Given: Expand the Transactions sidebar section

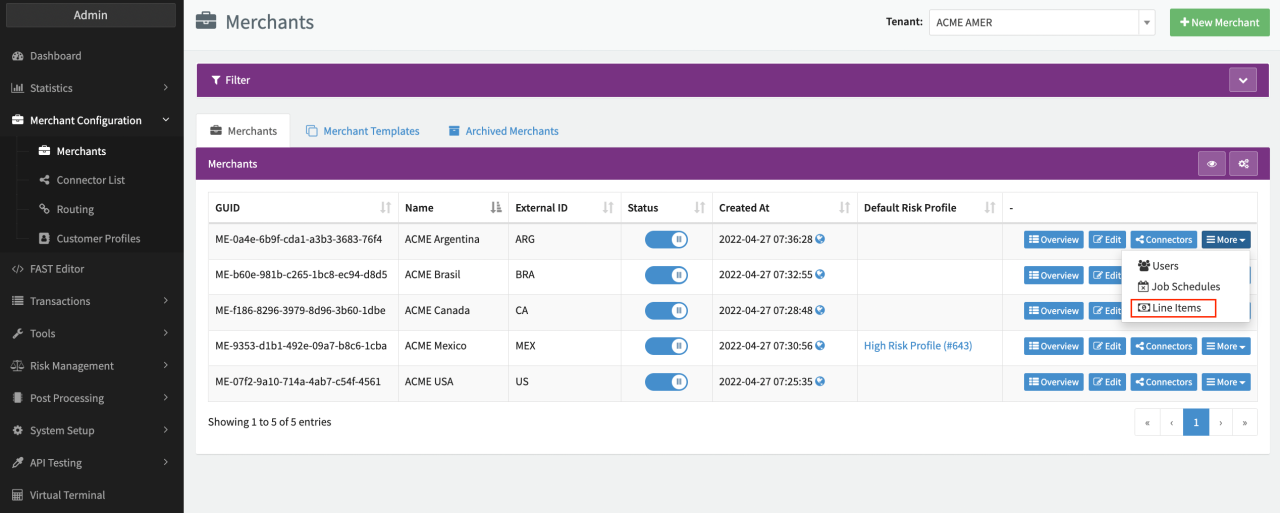Looking at the screenshot, I should [90, 301].
